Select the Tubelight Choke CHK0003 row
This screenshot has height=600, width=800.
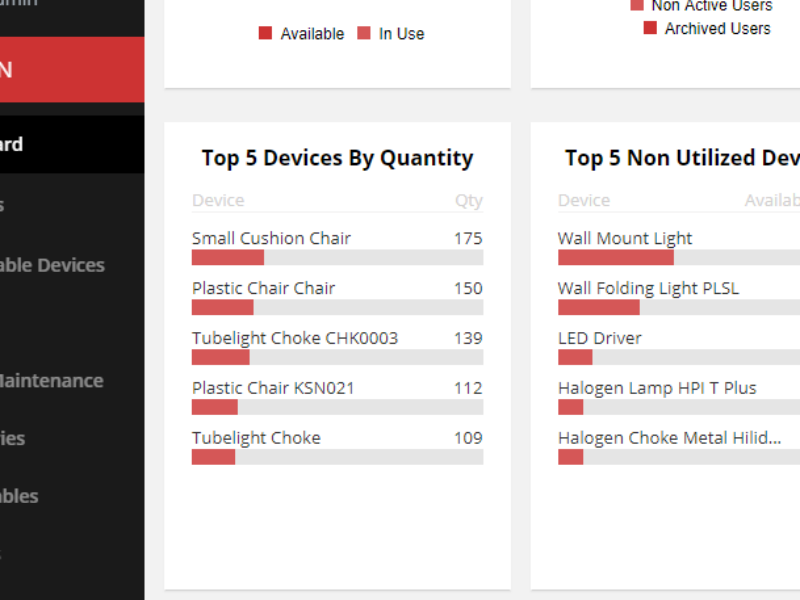(x=337, y=347)
